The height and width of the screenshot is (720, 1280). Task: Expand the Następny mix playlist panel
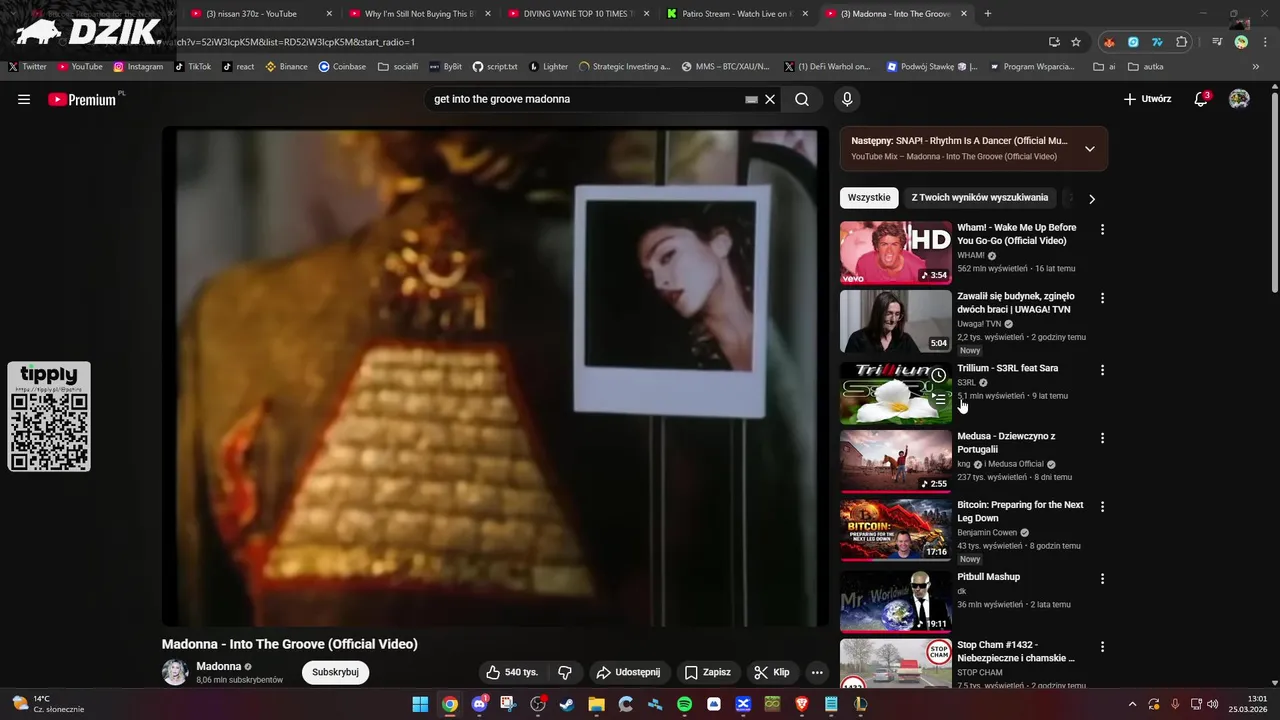point(1090,149)
